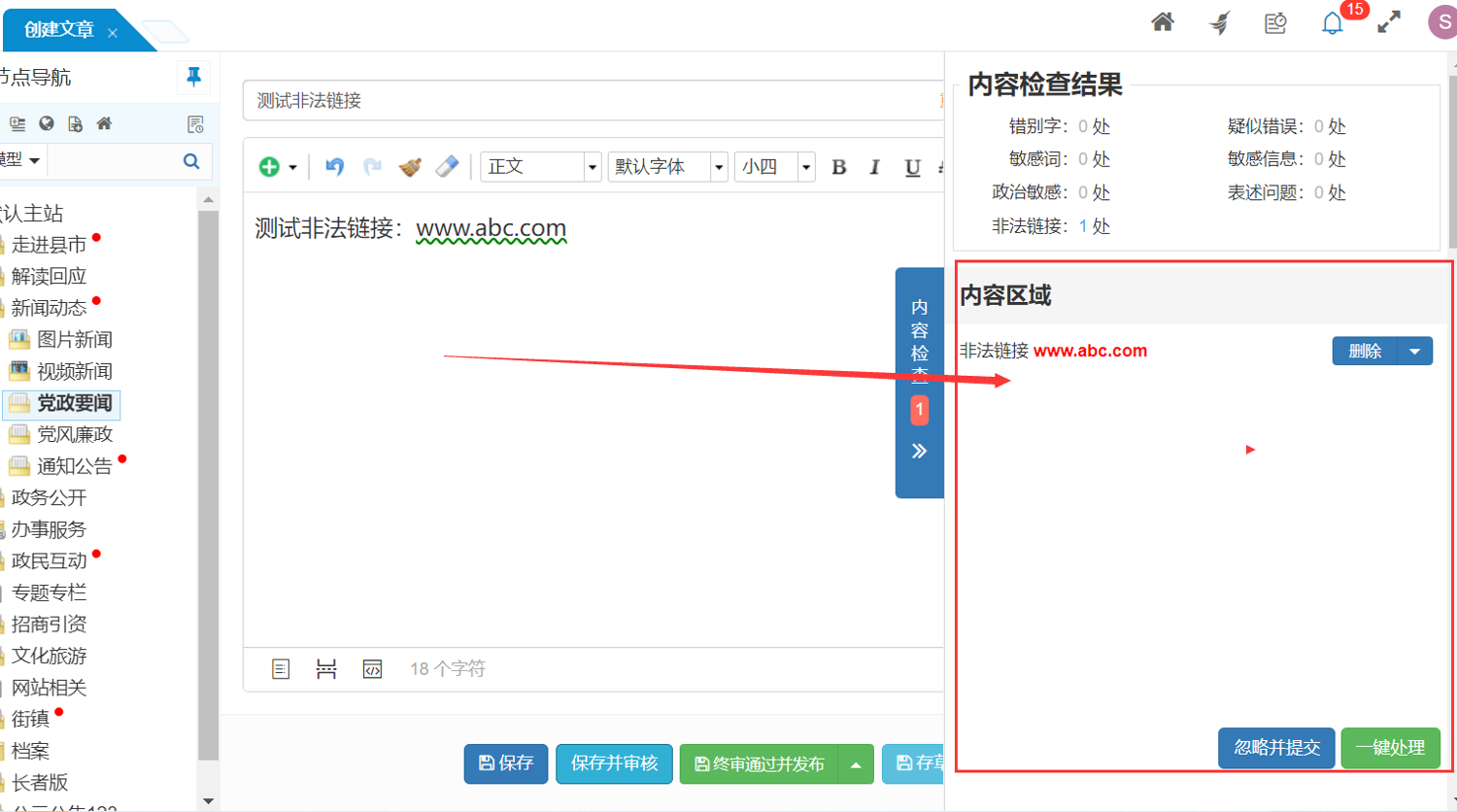Click the home icon in top bar

1162,22
